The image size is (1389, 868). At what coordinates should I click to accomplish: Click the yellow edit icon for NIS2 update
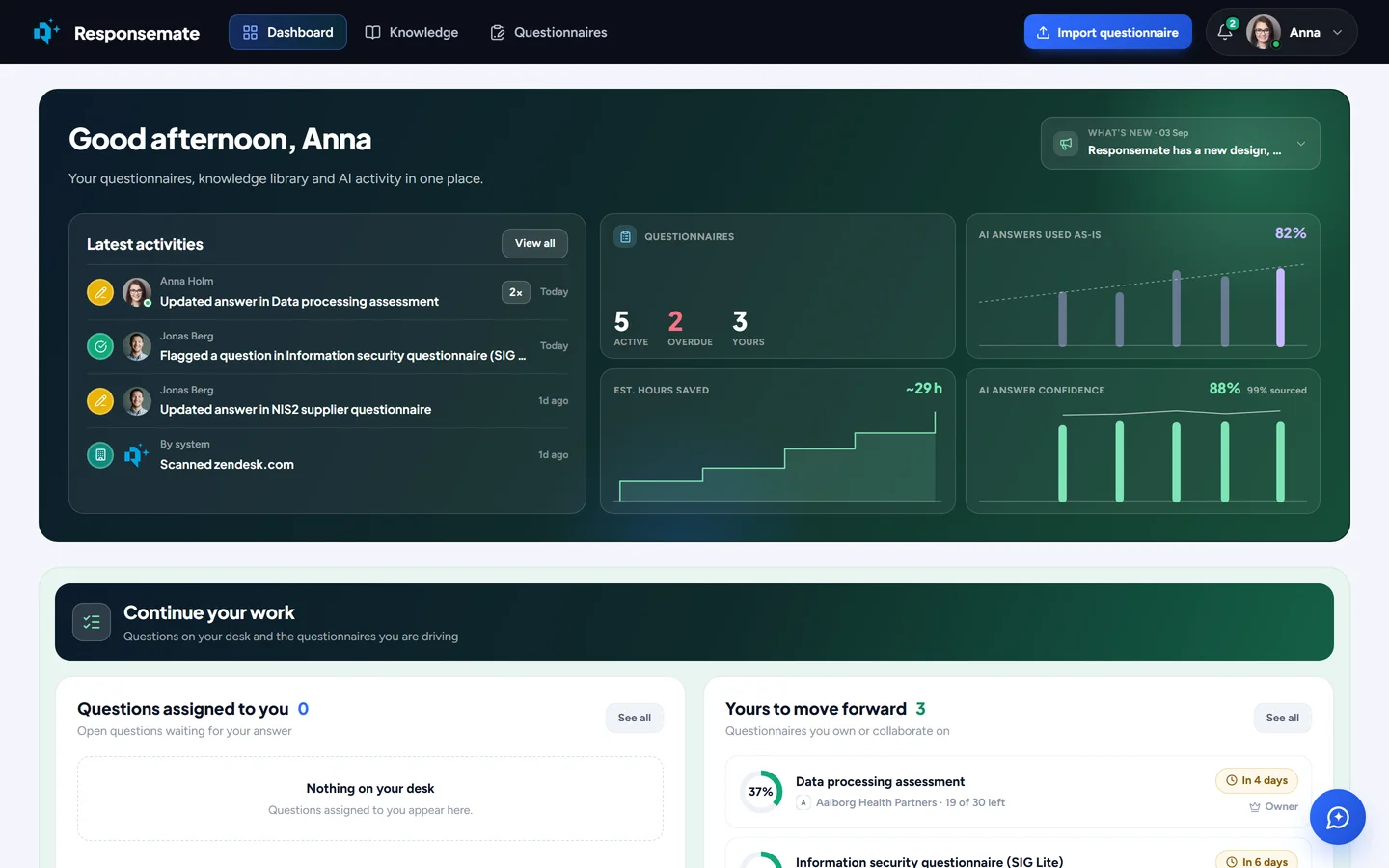[100, 400]
